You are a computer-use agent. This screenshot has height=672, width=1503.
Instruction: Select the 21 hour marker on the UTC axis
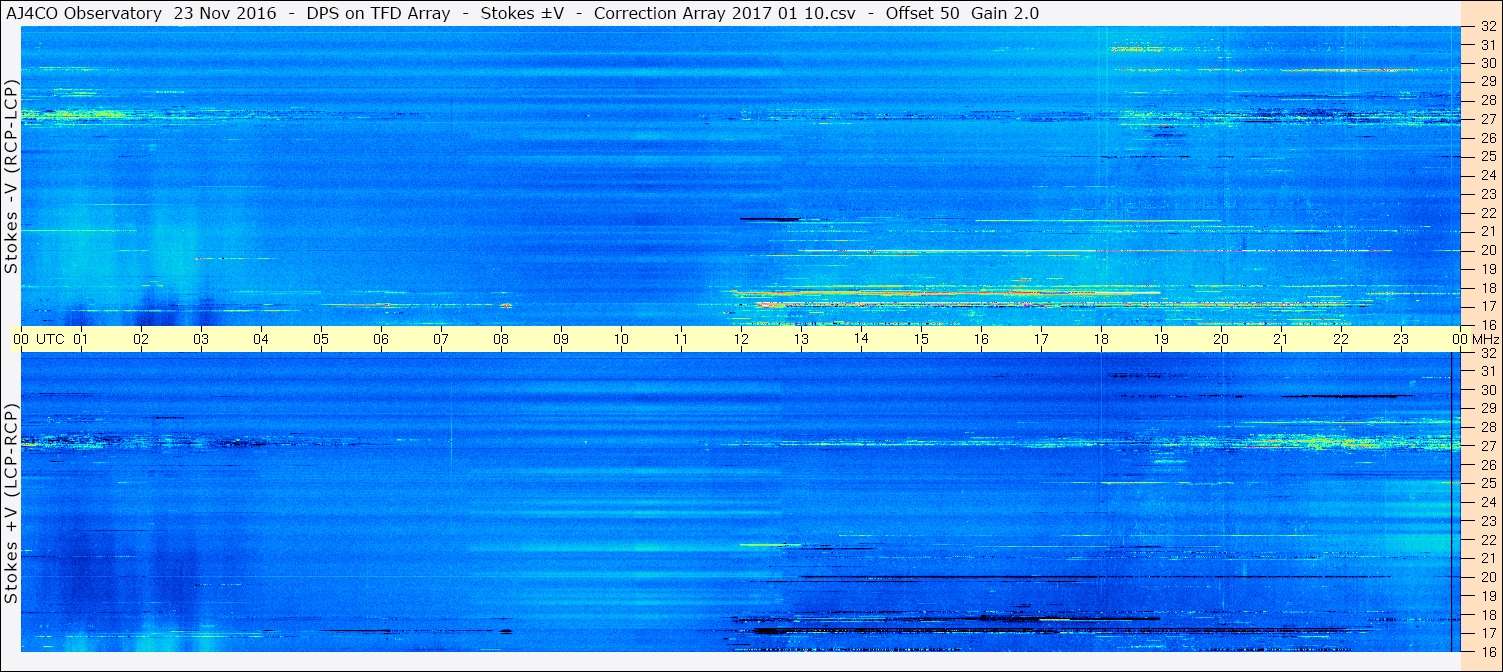coord(1281,339)
